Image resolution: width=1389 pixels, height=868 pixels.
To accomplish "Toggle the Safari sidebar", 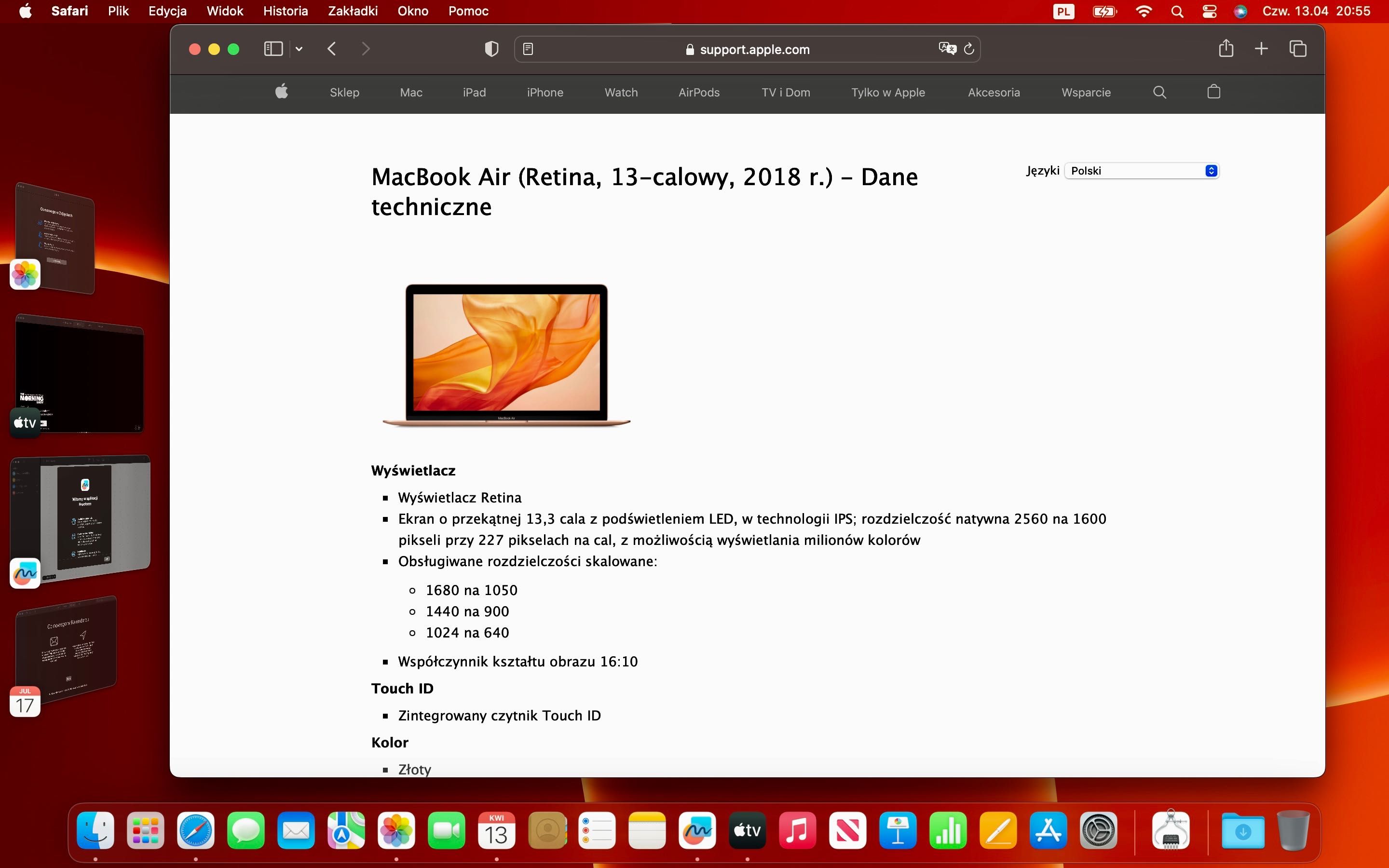I will pos(273,49).
